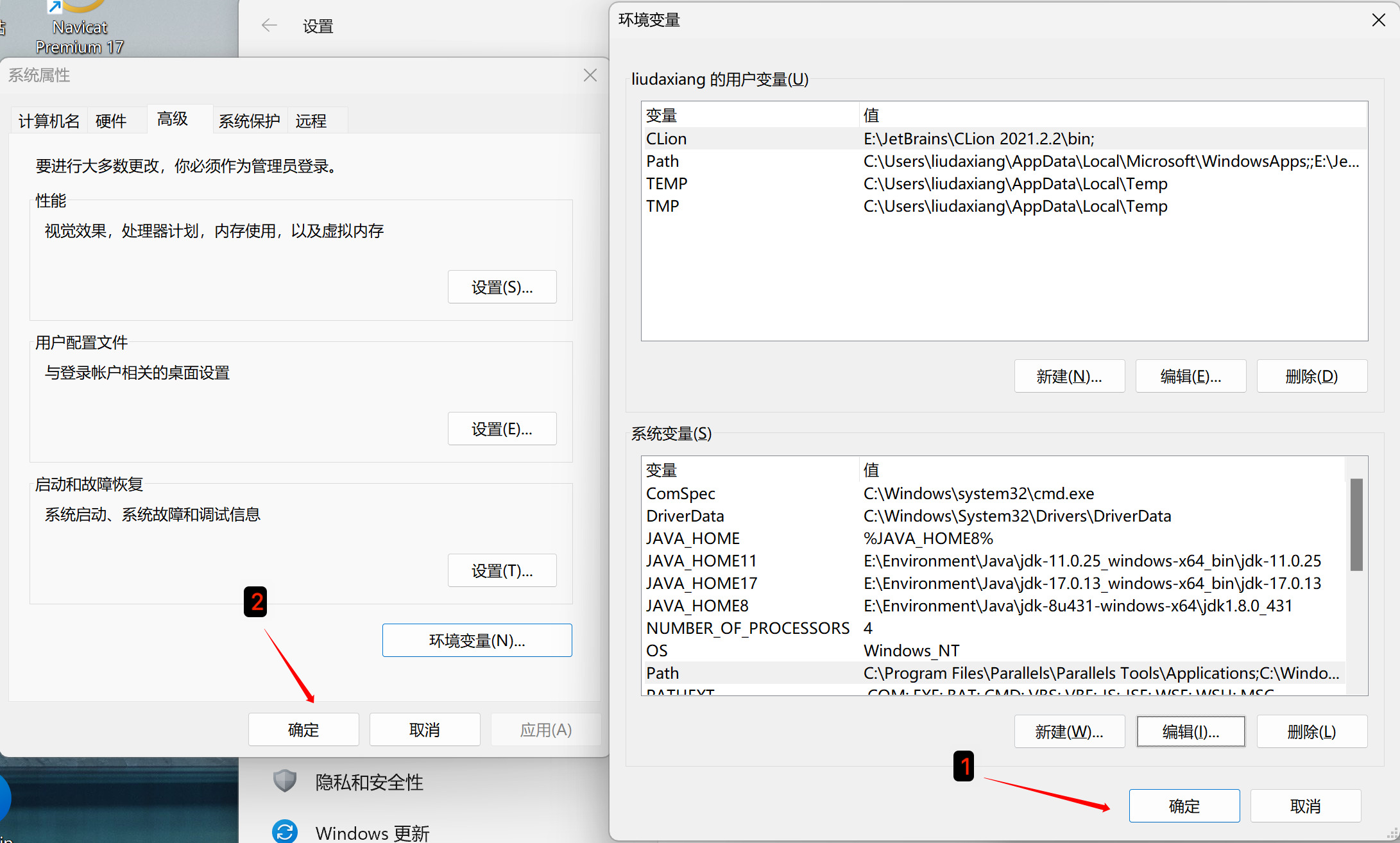Click 环境变量(N) button
The height and width of the screenshot is (843, 1400).
point(477,640)
